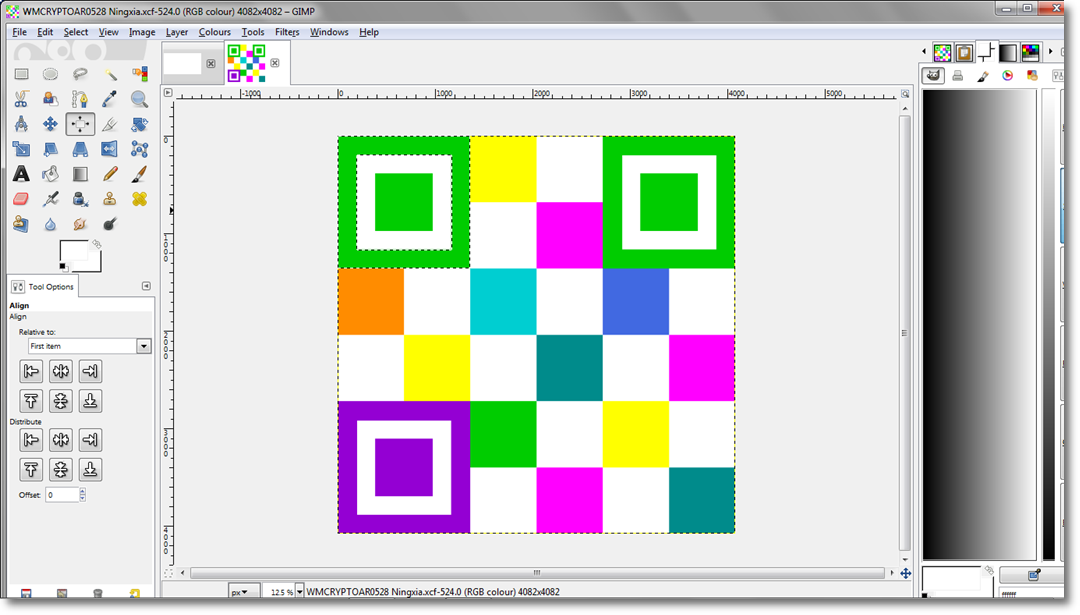Choose the Airbrush tool
Image resolution: width=1080 pixels, height=615 pixels.
coord(50,199)
